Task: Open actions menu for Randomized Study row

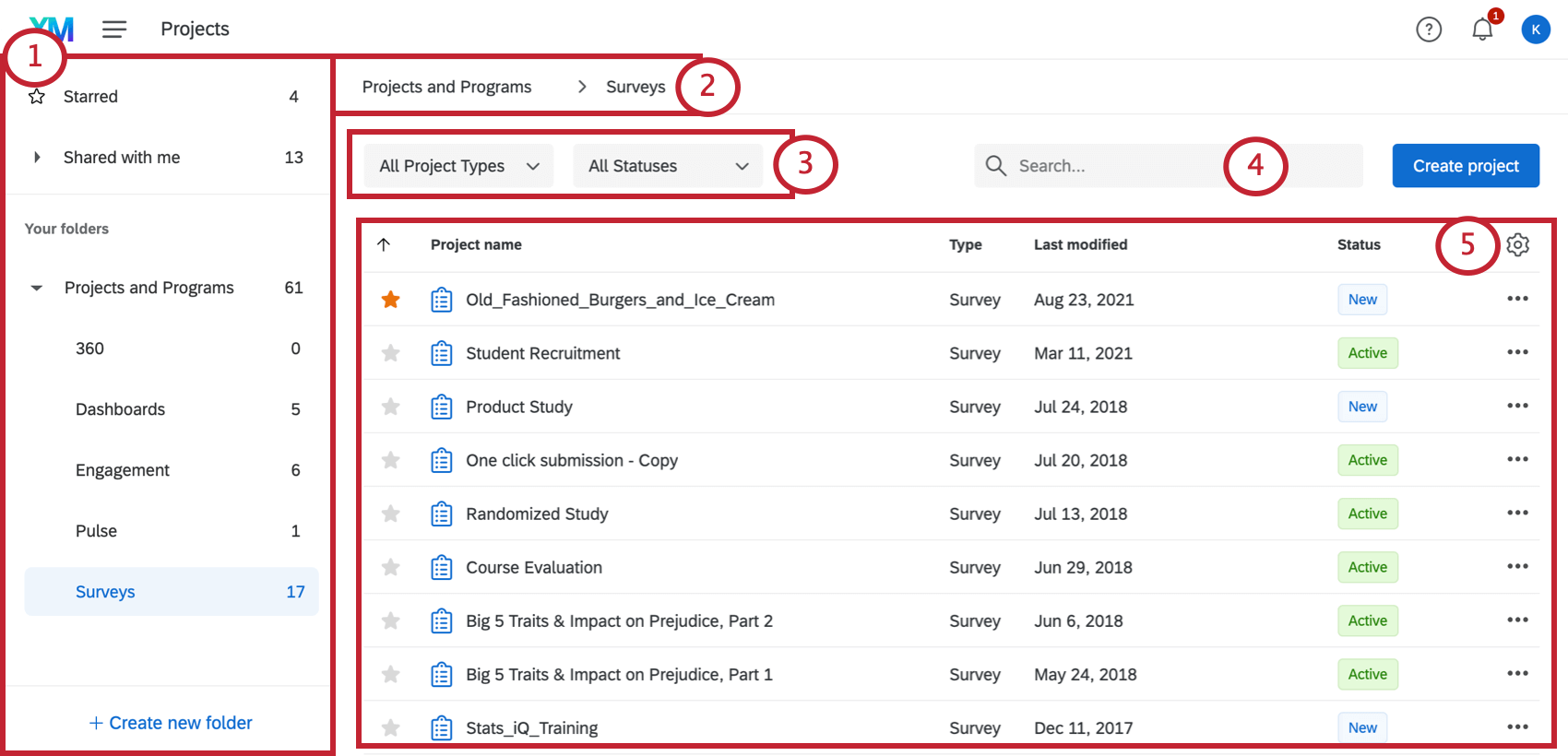Action: click(x=1517, y=513)
